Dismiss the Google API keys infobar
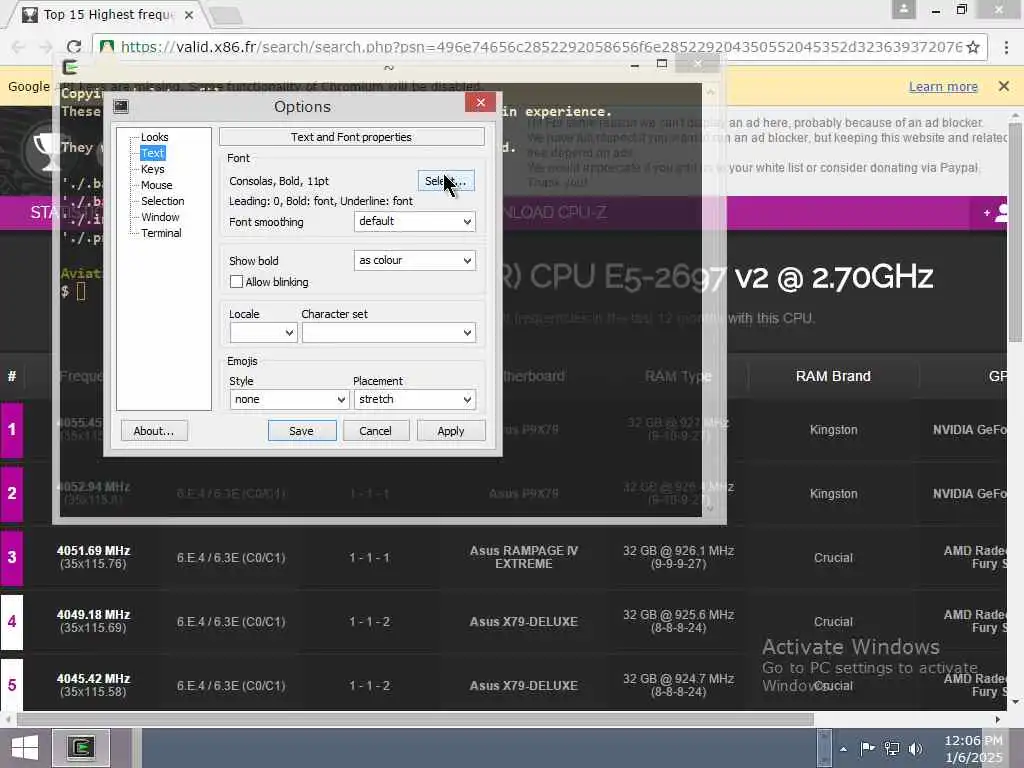 [x=1004, y=86]
